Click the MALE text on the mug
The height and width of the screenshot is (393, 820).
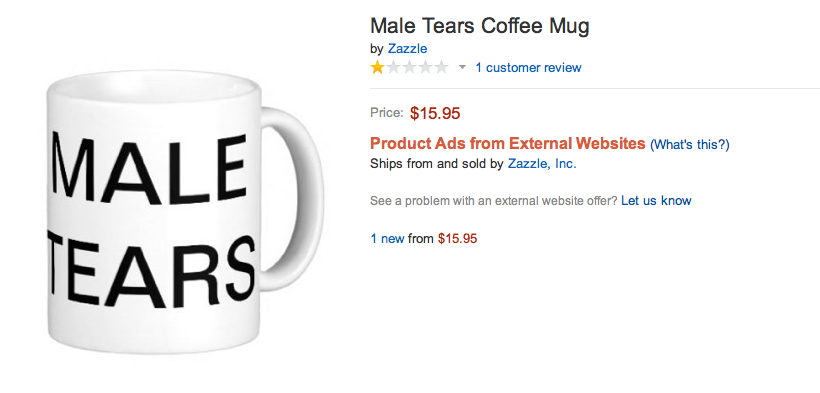click(150, 170)
